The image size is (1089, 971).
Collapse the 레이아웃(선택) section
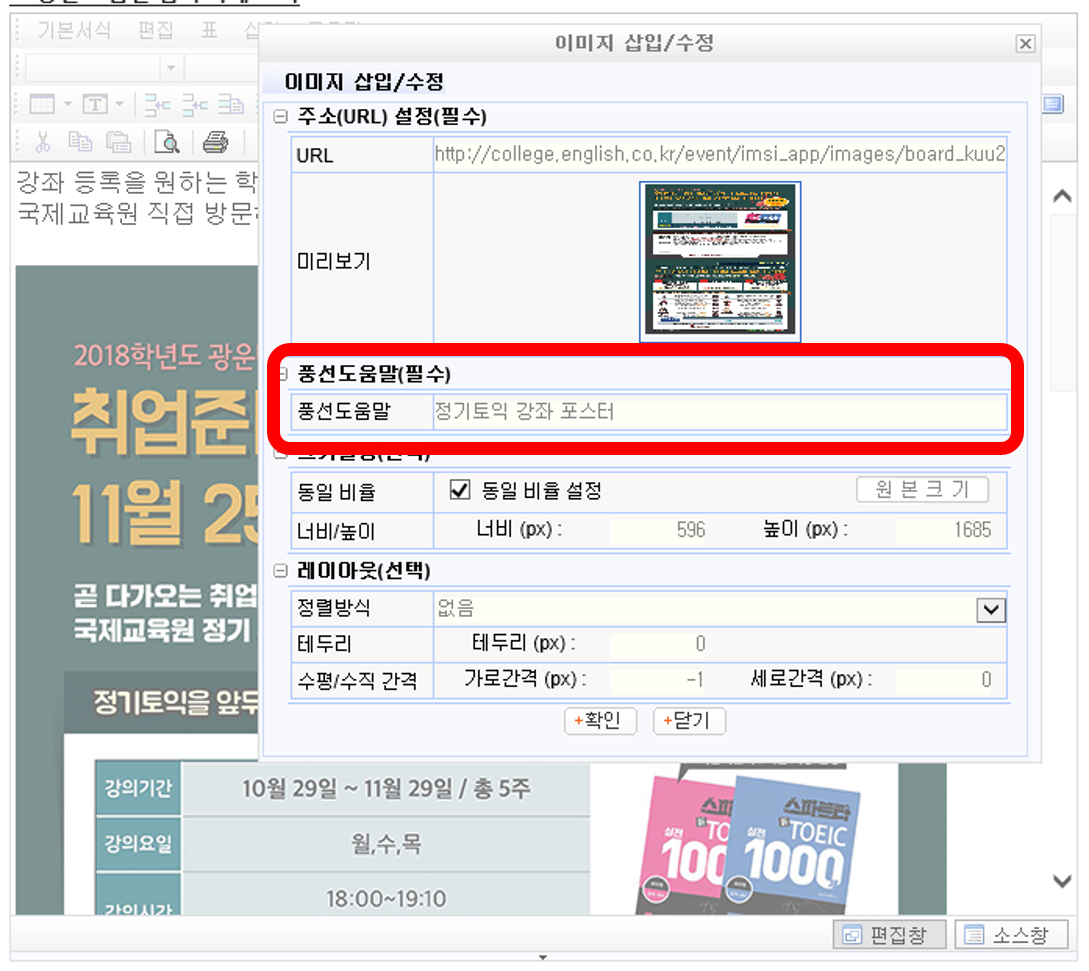[281, 571]
